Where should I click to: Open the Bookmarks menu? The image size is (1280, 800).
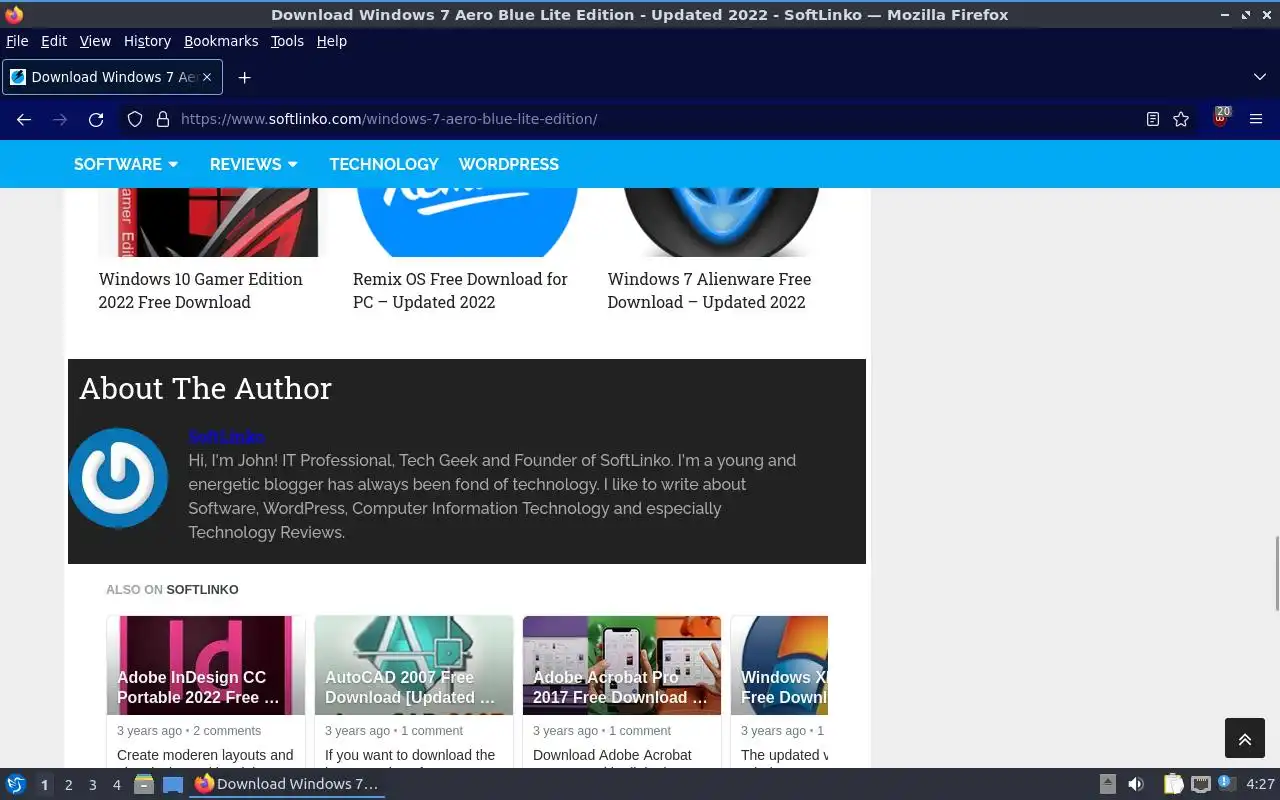click(x=221, y=41)
